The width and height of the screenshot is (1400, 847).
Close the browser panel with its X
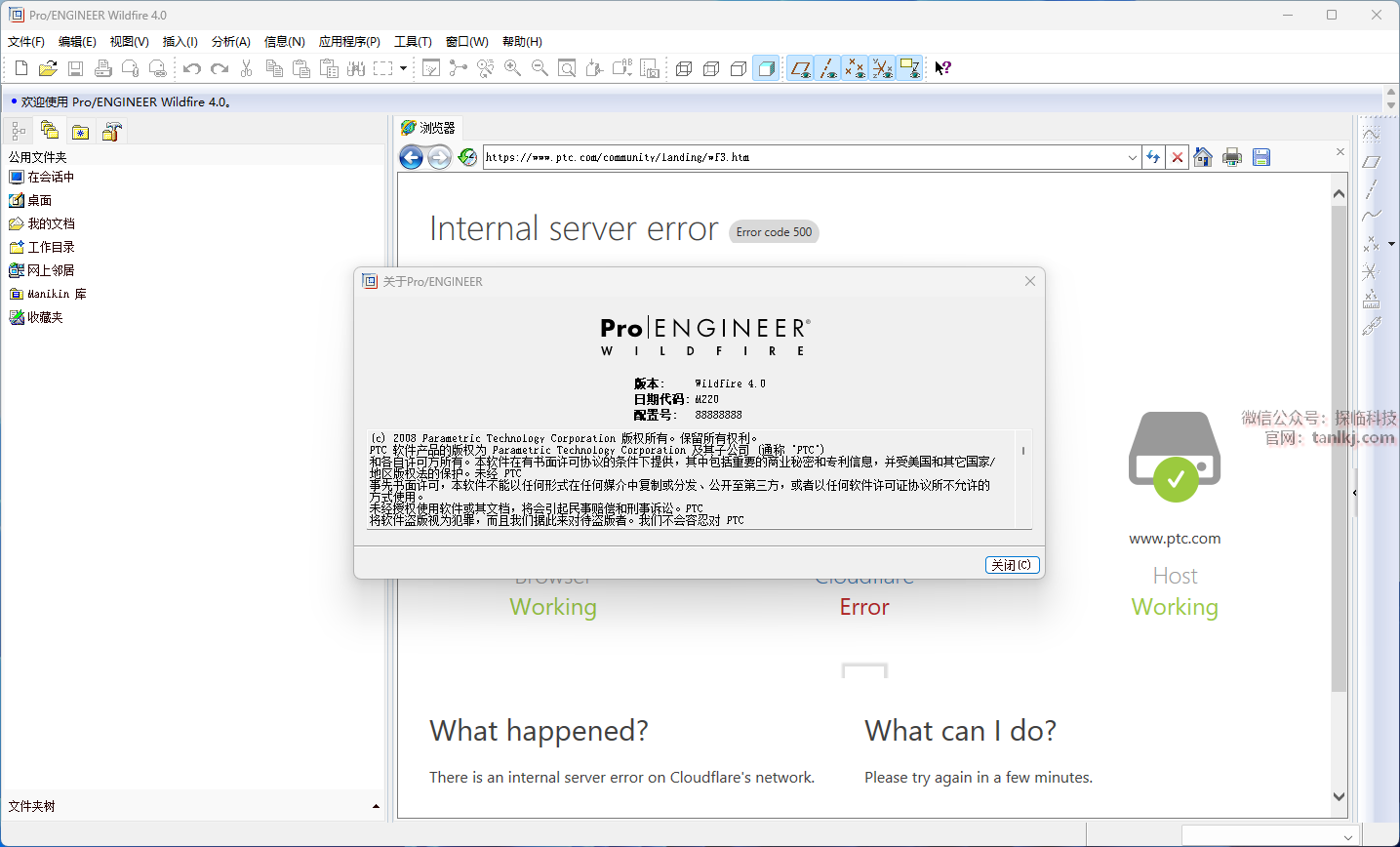point(1340,151)
